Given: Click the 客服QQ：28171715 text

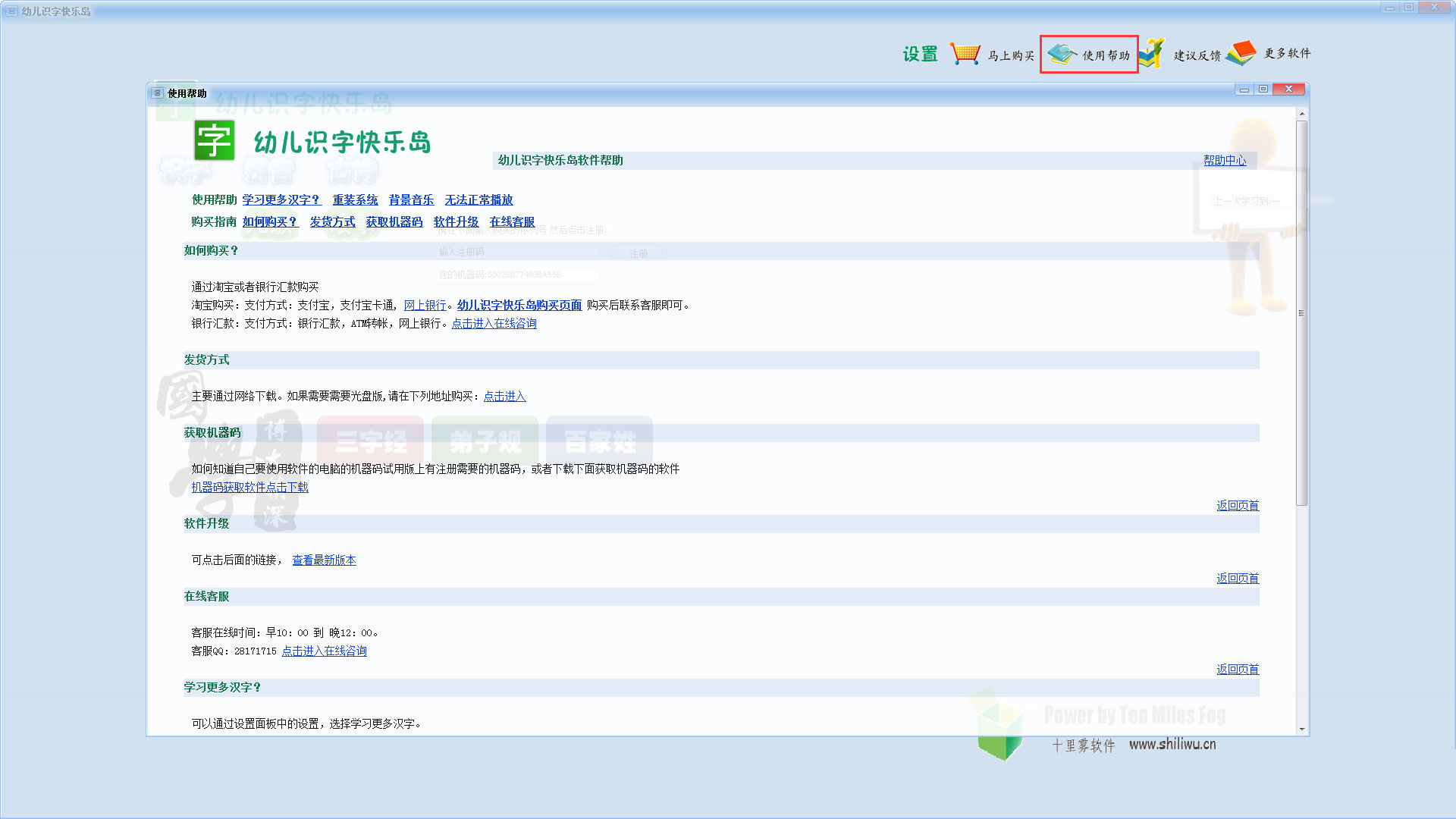Looking at the screenshot, I should 234,651.
